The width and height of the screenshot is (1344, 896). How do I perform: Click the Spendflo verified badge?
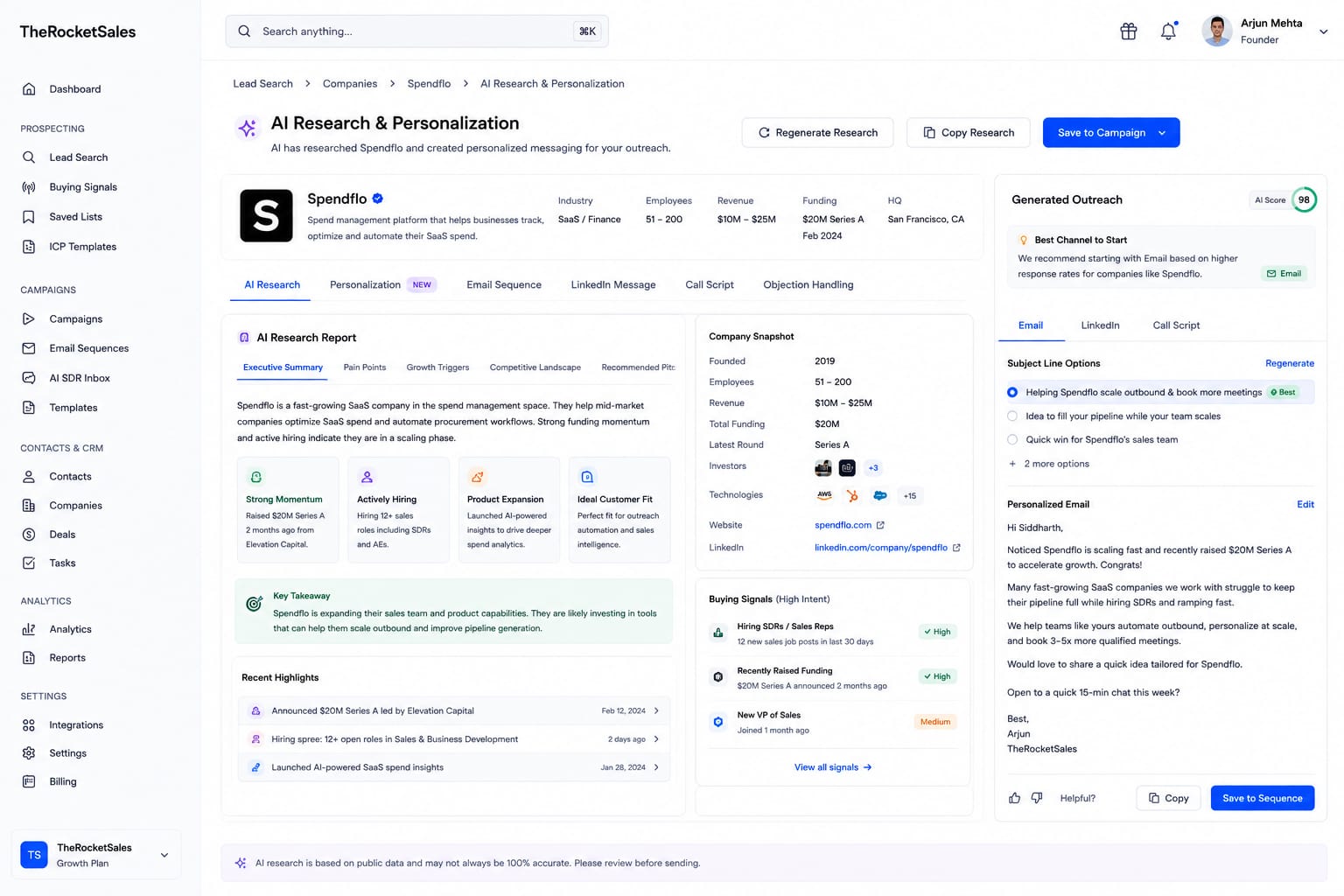[378, 199]
